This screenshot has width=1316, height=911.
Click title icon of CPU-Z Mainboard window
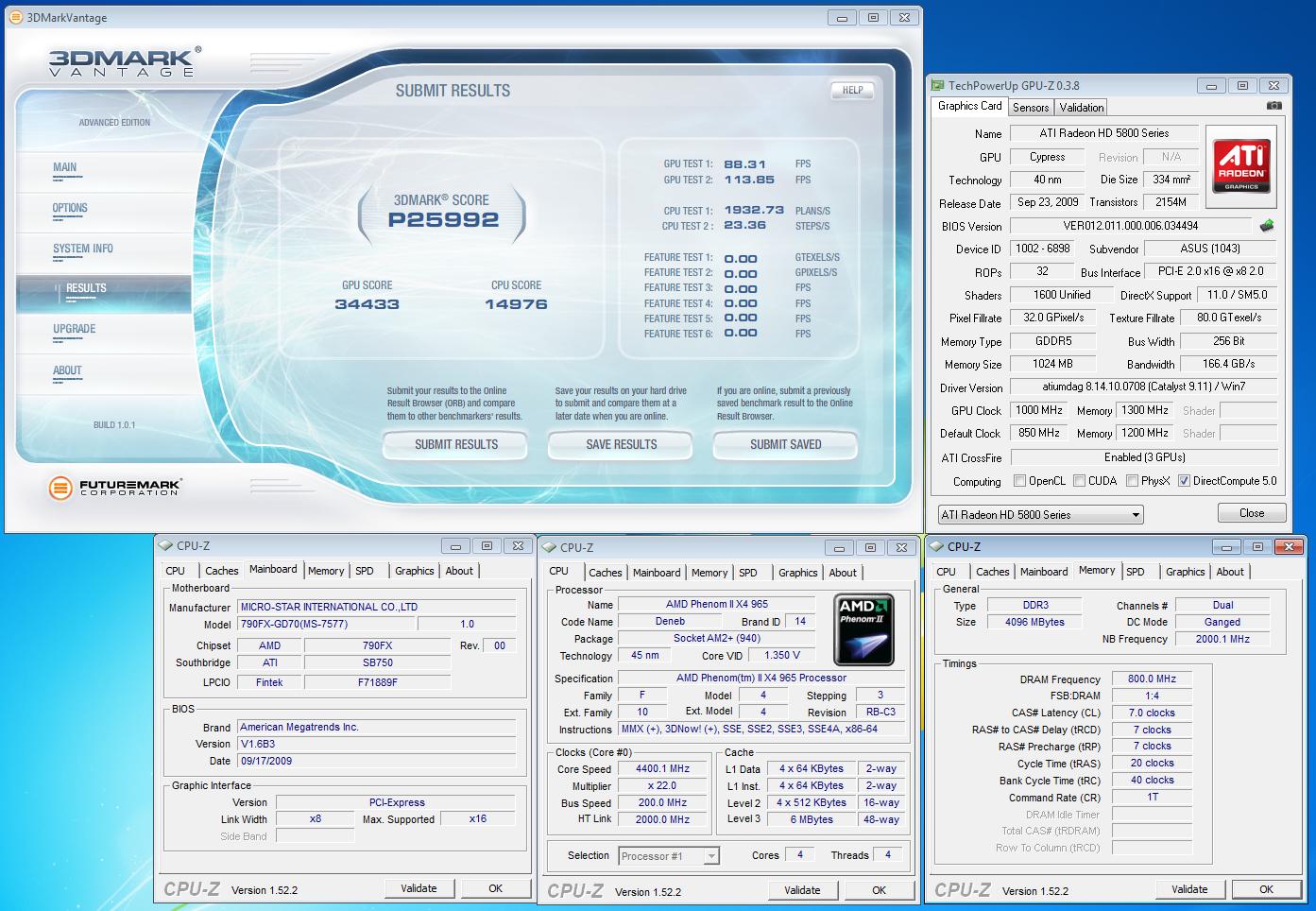(166, 545)
